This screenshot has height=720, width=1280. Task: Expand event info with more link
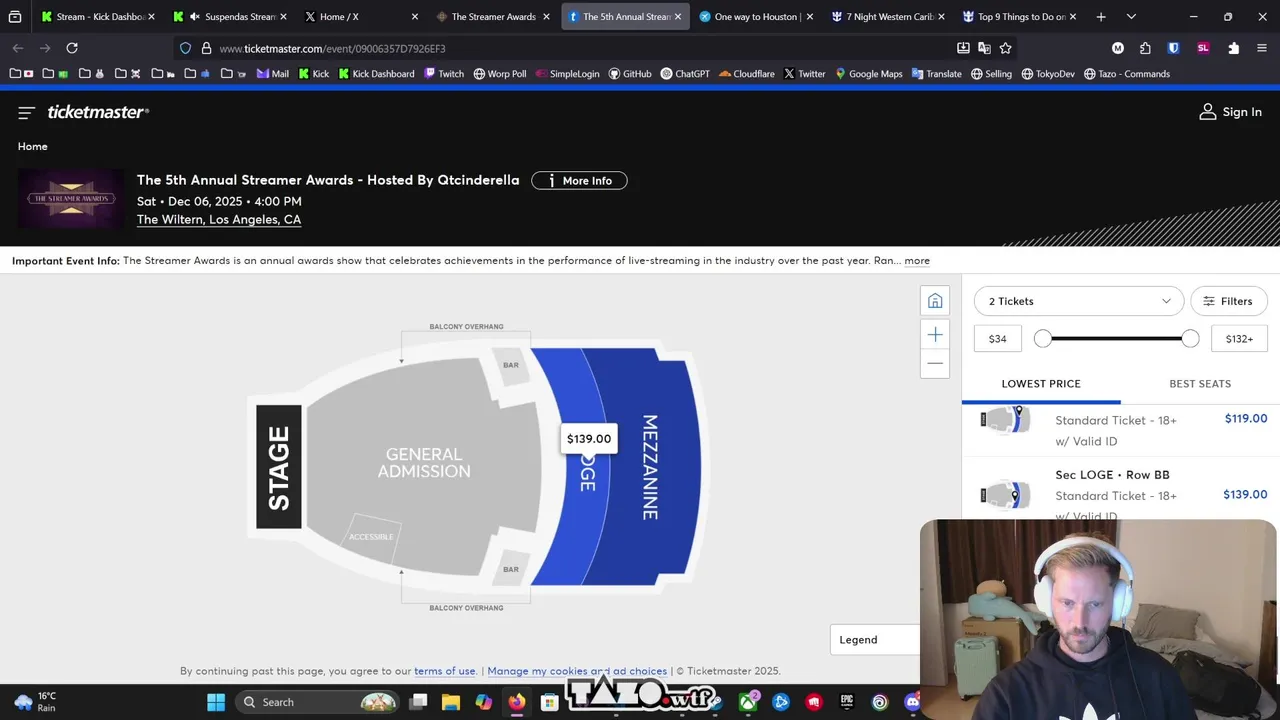click(917, 261)
